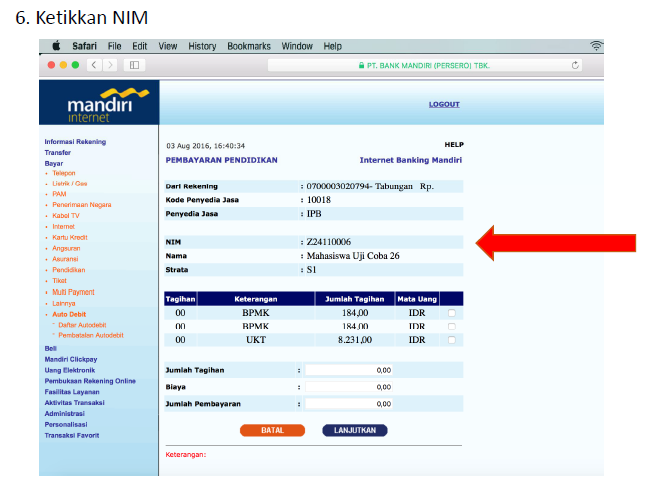Click the Jumlah Pembayaran amount field

[x=348, y=404]
